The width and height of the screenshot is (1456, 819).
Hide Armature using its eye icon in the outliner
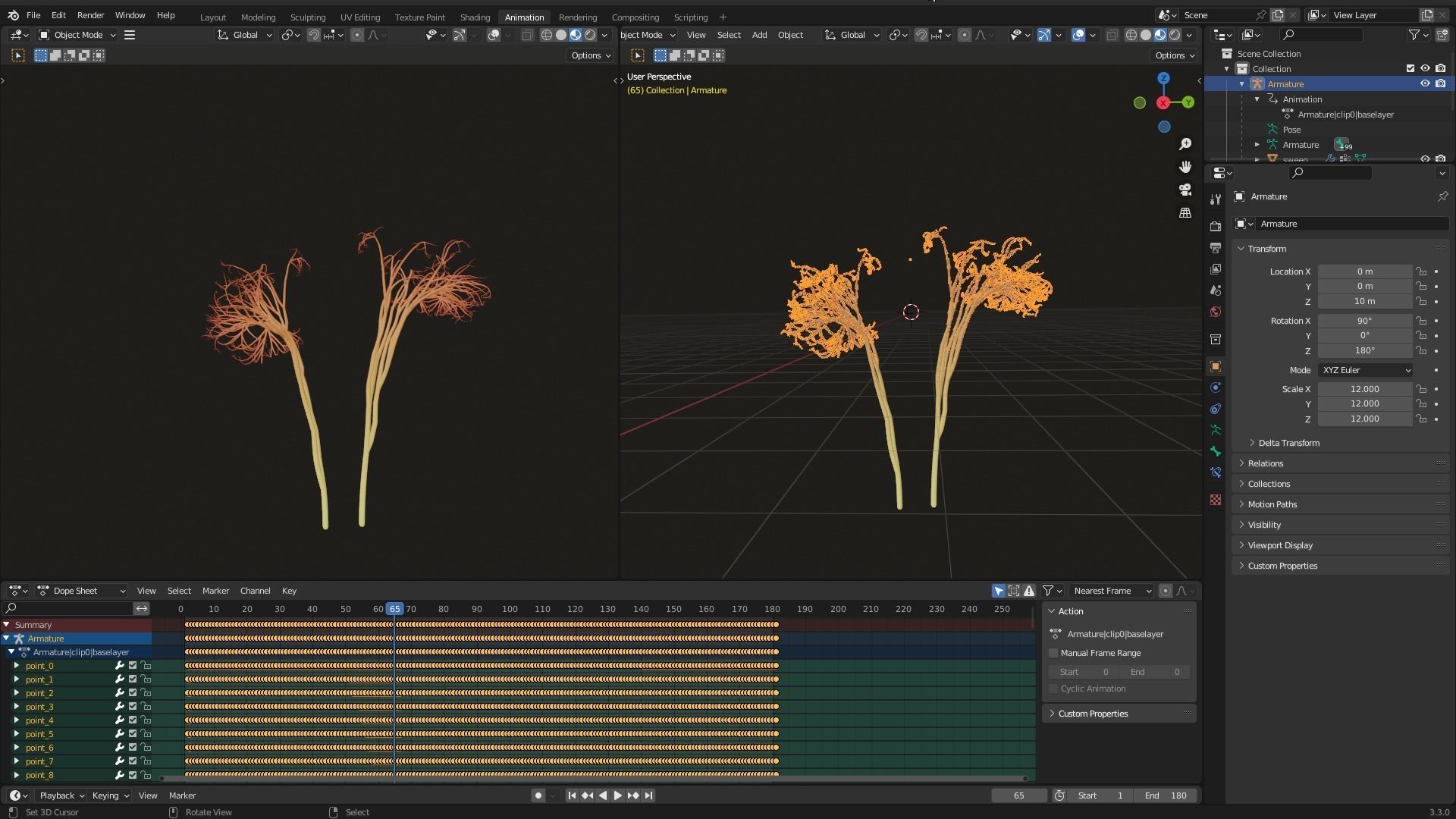click(1425, 84)
